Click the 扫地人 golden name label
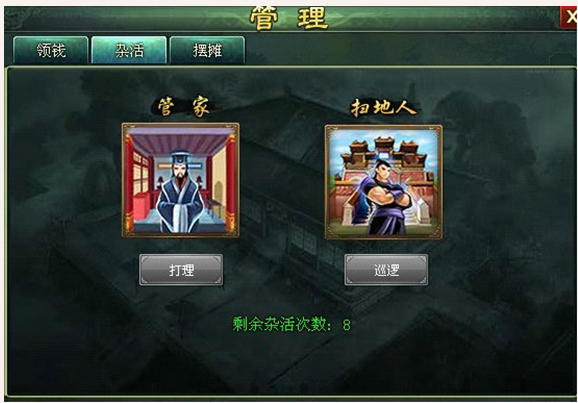The height and width of the screenshot is (403, 578). (383, 108)
